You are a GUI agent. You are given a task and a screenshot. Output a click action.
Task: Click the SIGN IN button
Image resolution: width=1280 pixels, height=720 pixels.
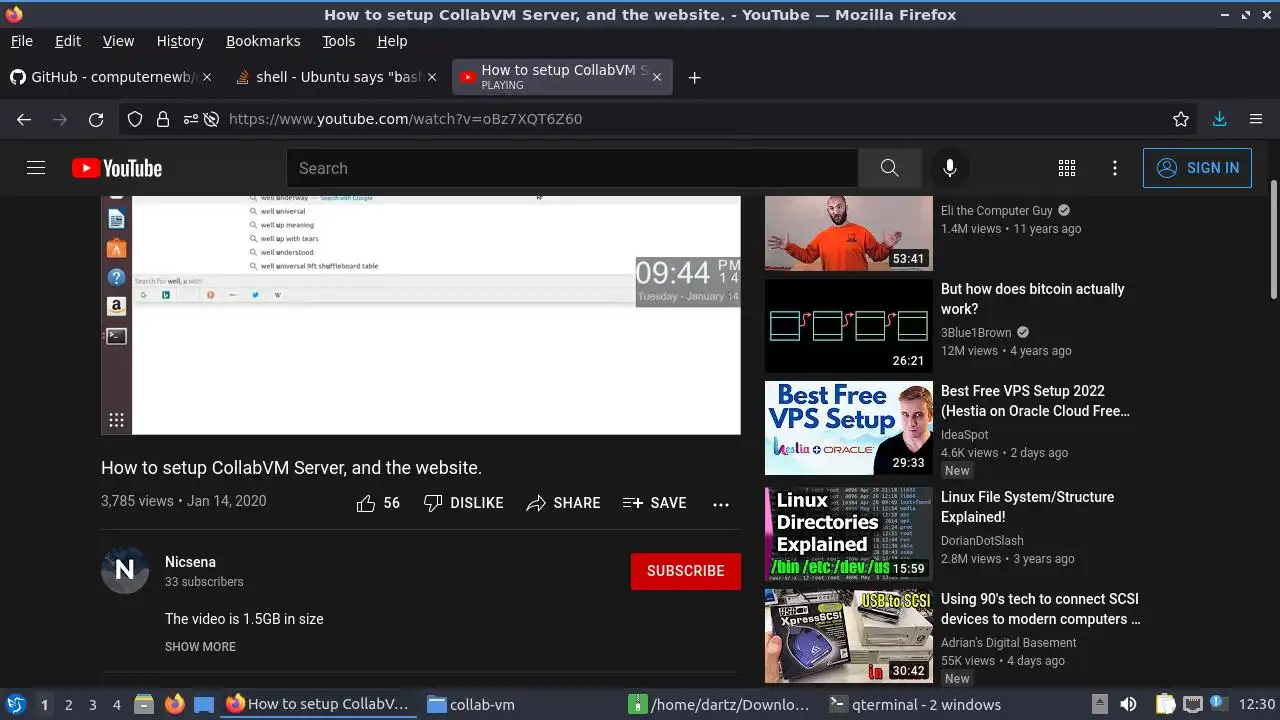point(1197,168)
